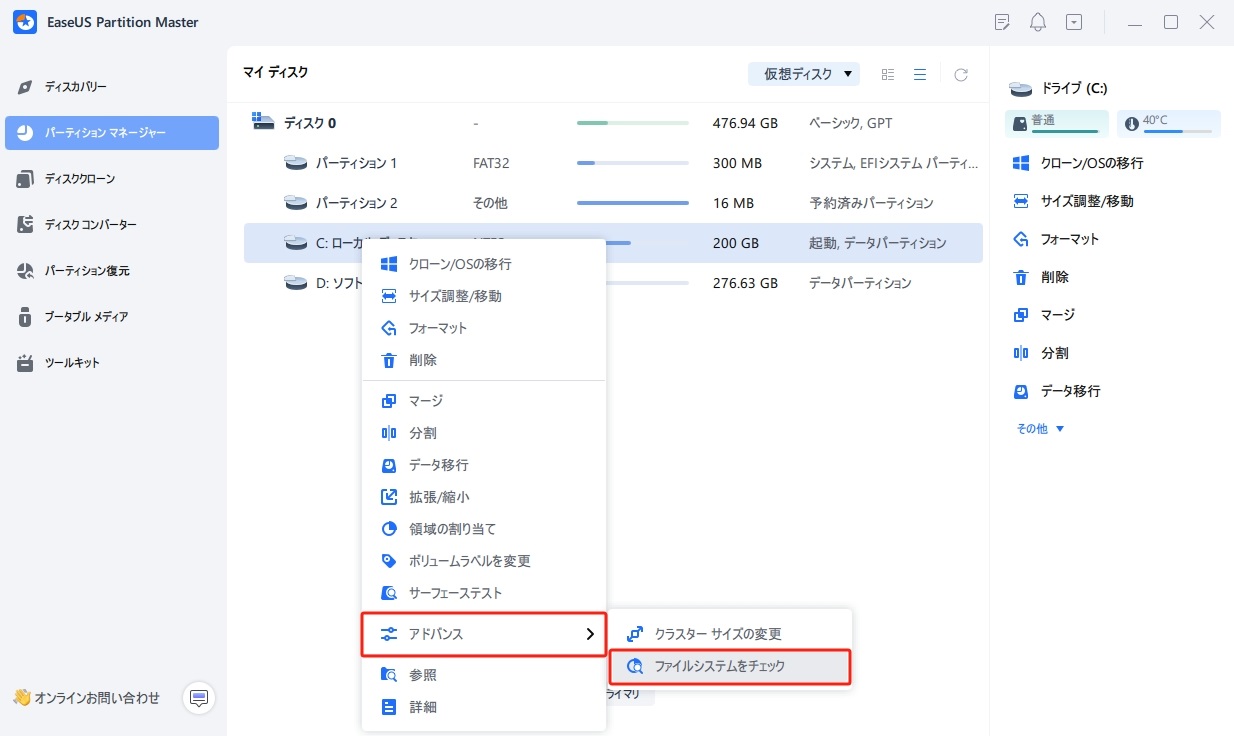Click the 領域の割り当て pie icon
Screen dimensions: 1234x736
[389, 529]
